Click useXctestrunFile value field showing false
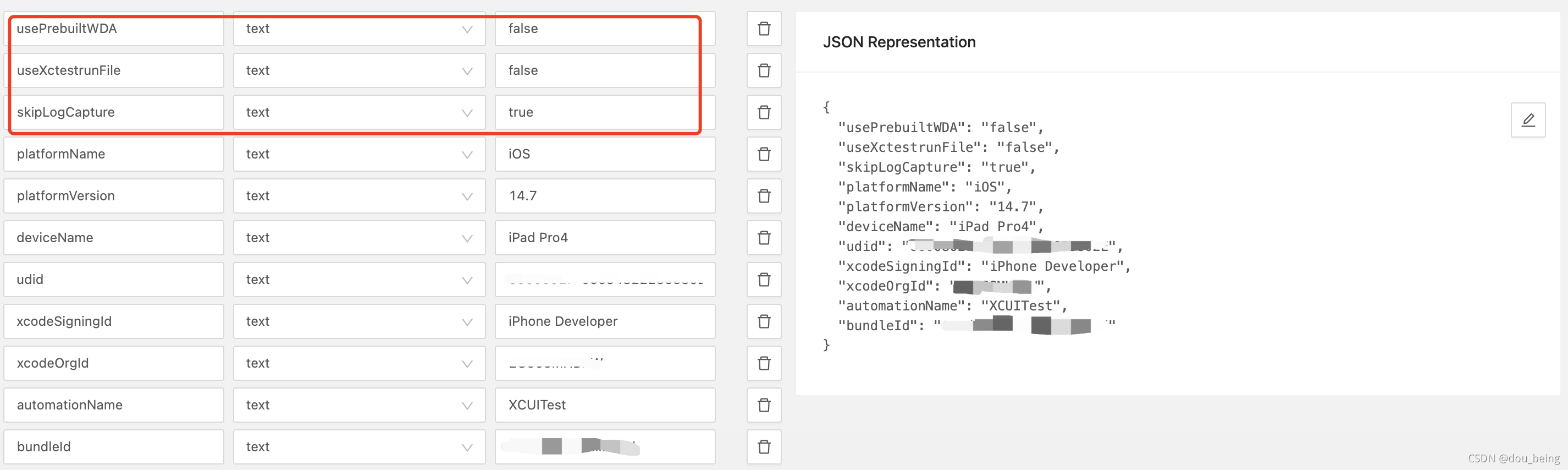Viewport: 1568px width, 470px height. click(x=605, y=70)
